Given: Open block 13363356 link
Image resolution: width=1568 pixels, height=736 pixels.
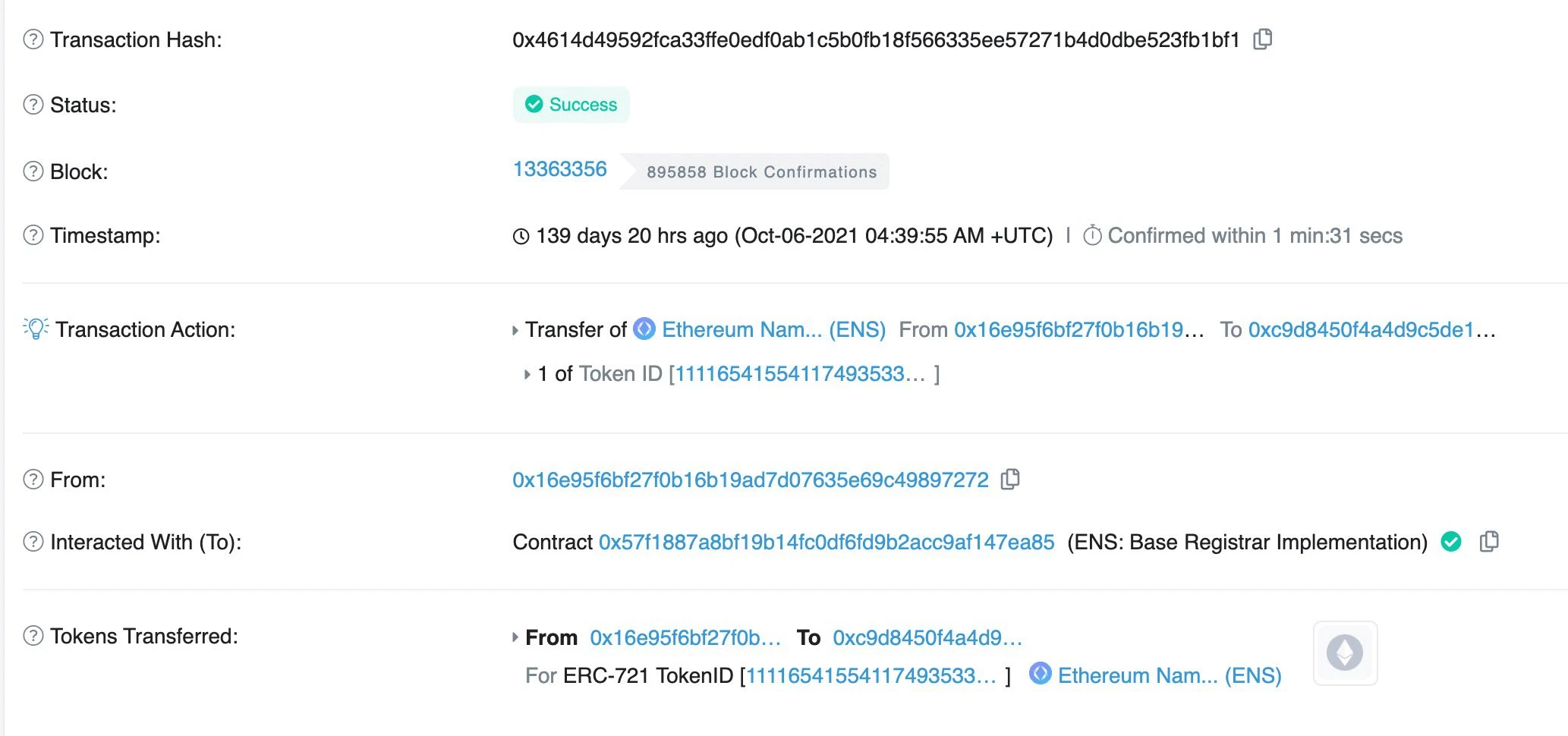Looking at the screenshot, I should tap(560, 169).
